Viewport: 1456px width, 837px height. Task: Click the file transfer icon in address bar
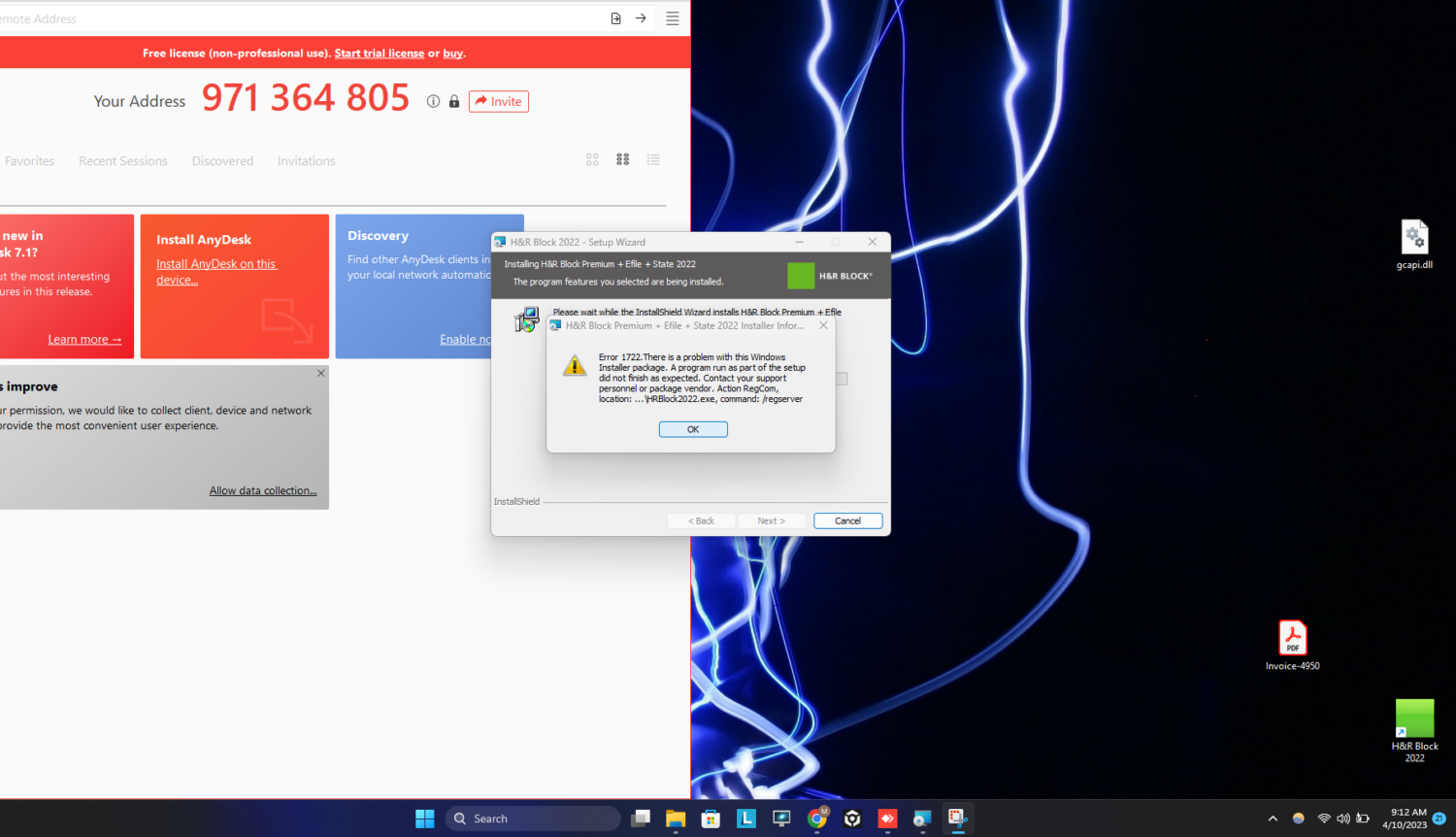click(x=615, y=18)
